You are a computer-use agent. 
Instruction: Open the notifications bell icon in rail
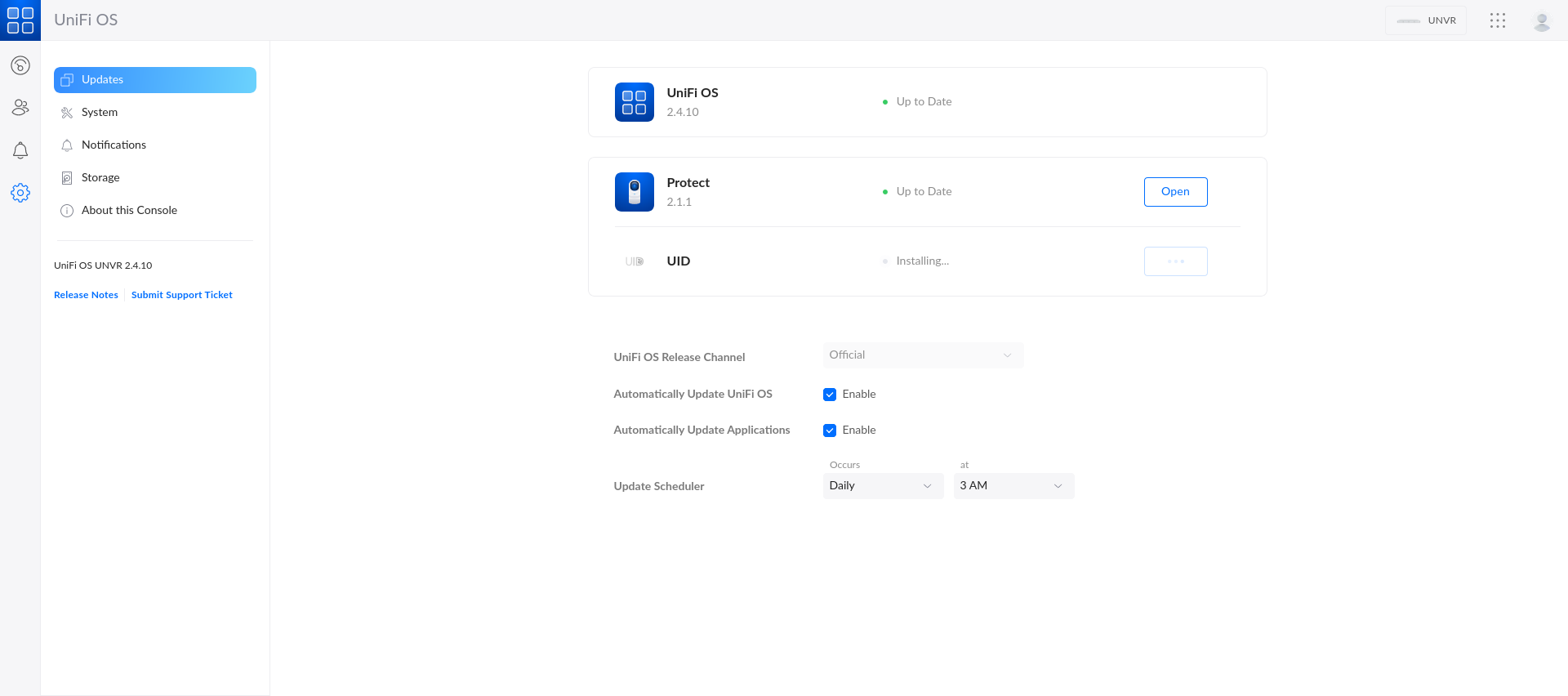(20, 150)
